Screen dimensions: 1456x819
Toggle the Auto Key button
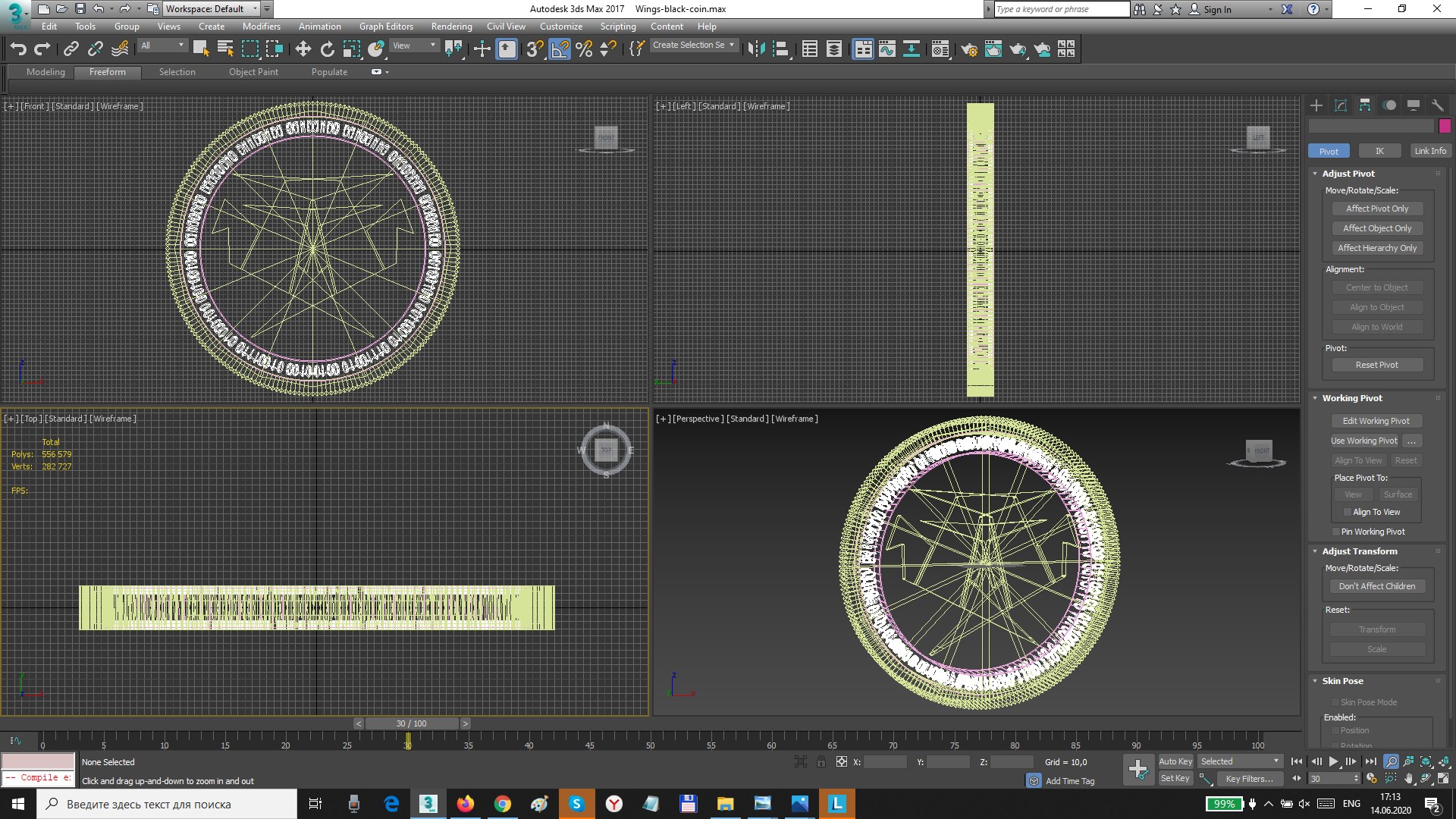1175,761
